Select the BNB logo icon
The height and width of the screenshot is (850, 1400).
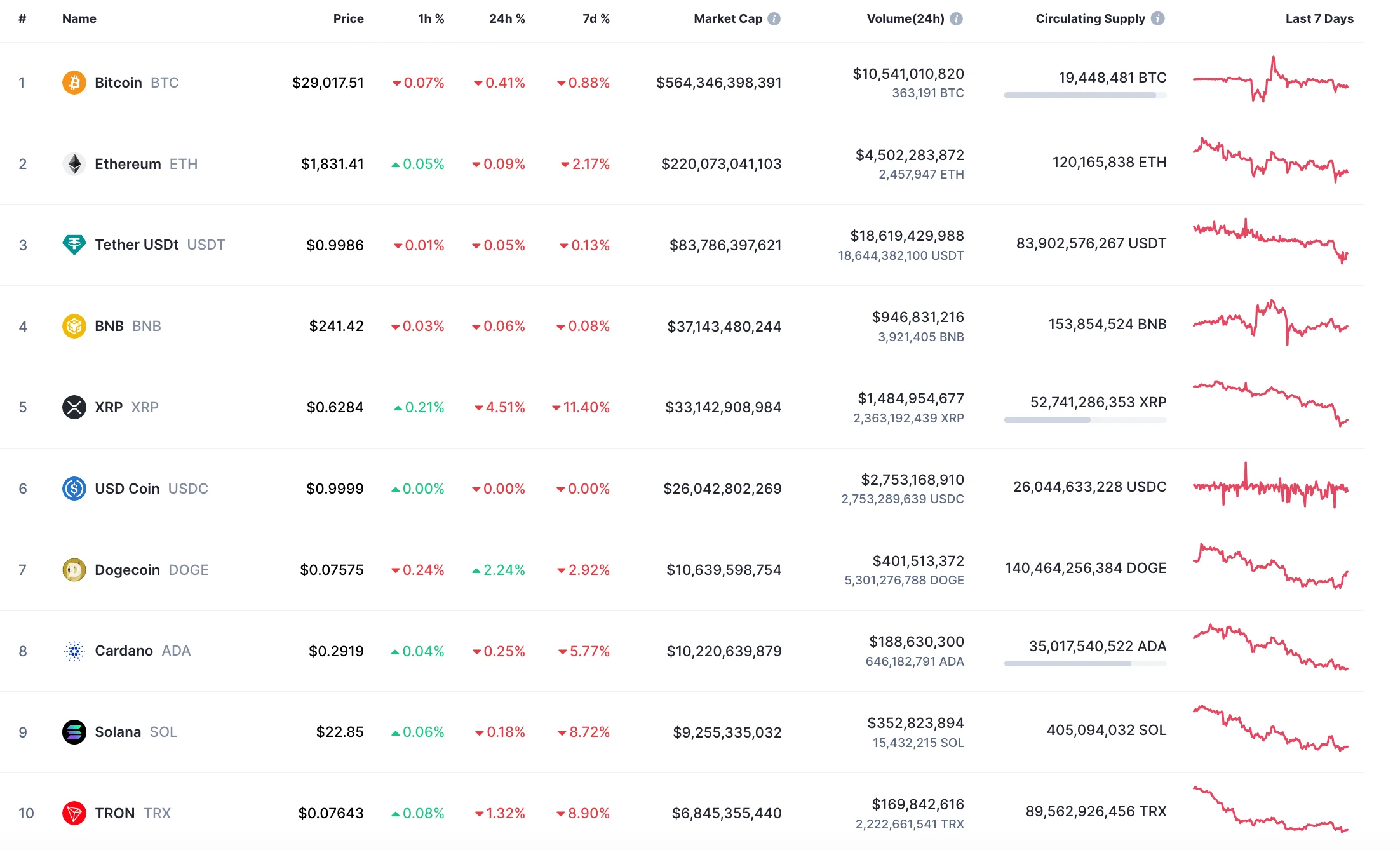pos(74,326)
